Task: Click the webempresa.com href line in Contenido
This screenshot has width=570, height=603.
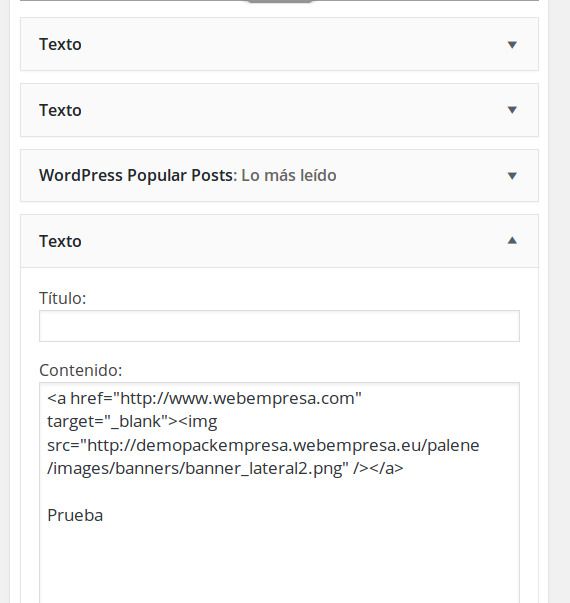Action: coord(204,398)
